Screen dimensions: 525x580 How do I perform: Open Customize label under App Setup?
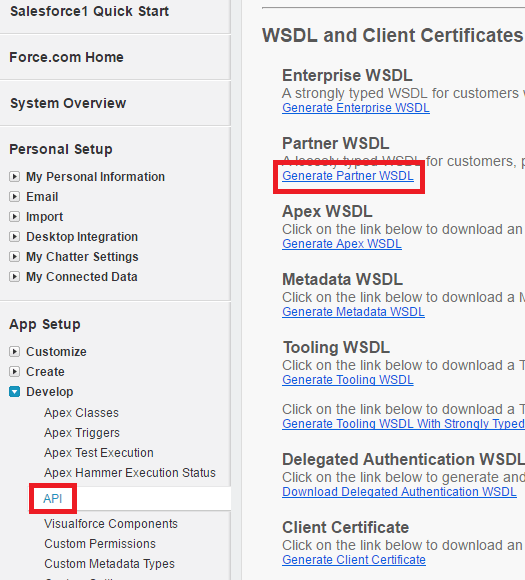pyautogui.click(x=56, y=351)
